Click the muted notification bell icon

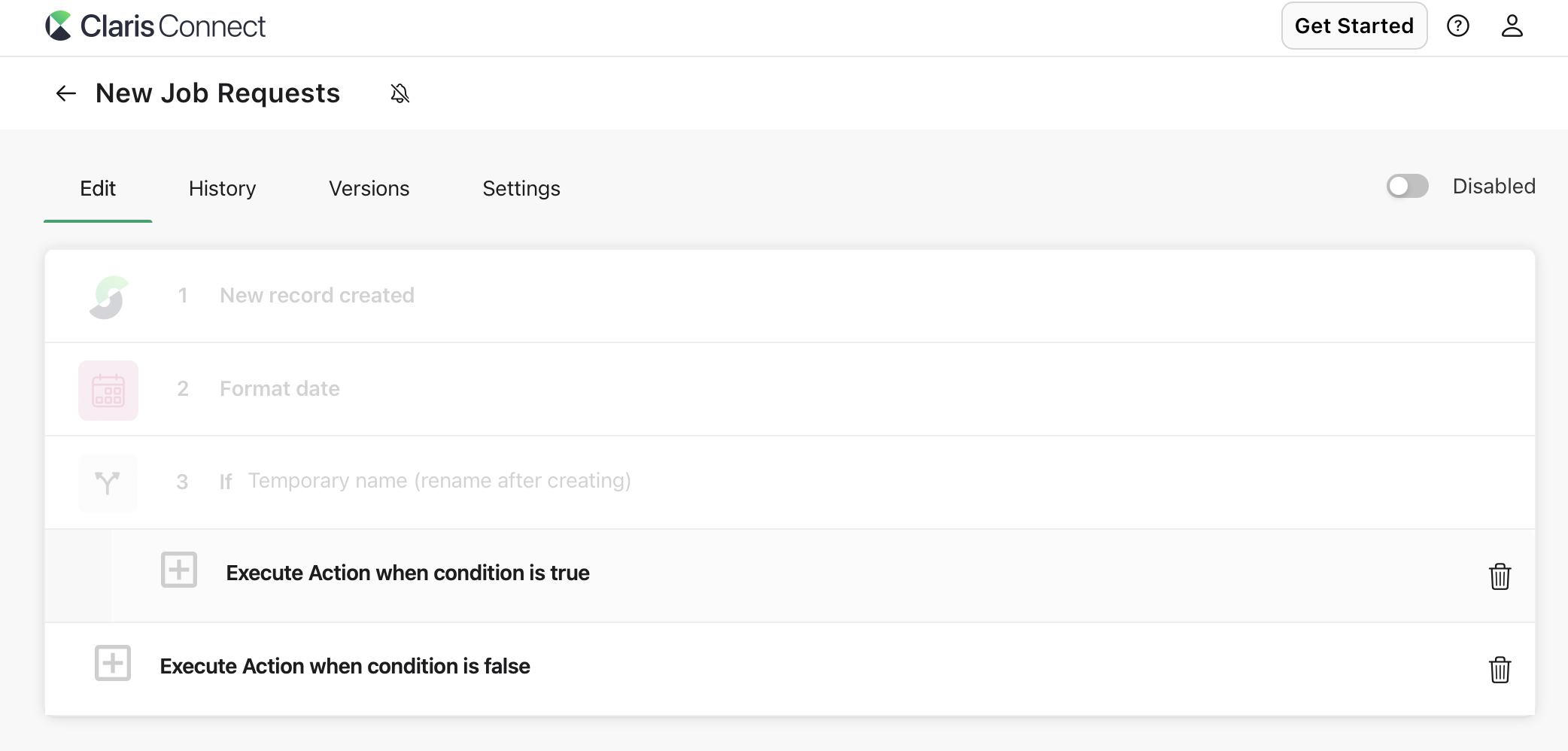pos(400,93)
